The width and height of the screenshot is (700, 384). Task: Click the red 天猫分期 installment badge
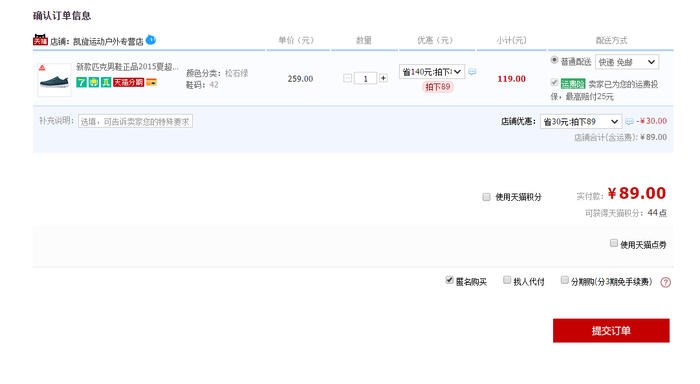[x=129, y=82]
